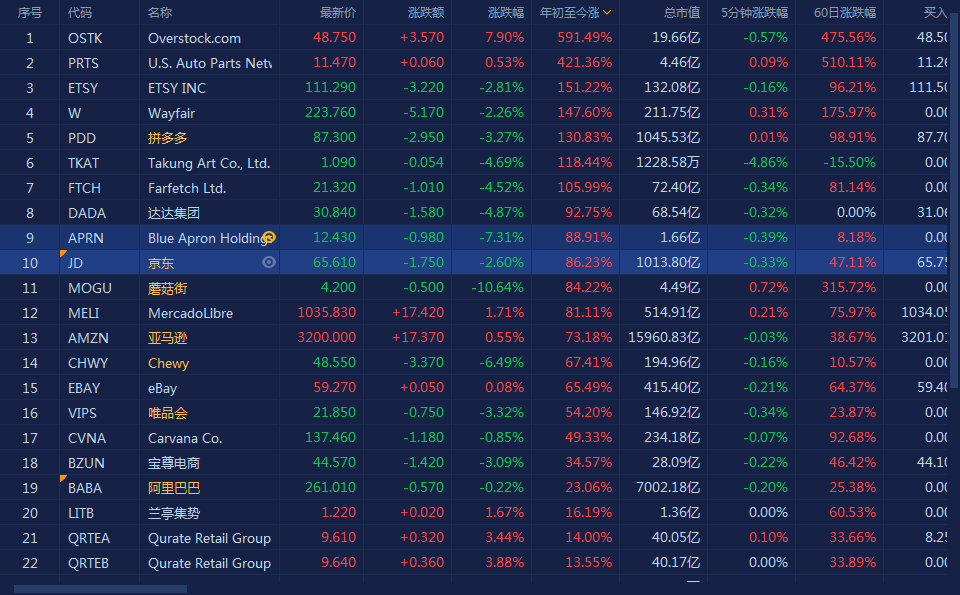Select MercadoLibre's price 1035.830
Image resolution: width=960 pixels, height=595 pixels.
point(326,312)
